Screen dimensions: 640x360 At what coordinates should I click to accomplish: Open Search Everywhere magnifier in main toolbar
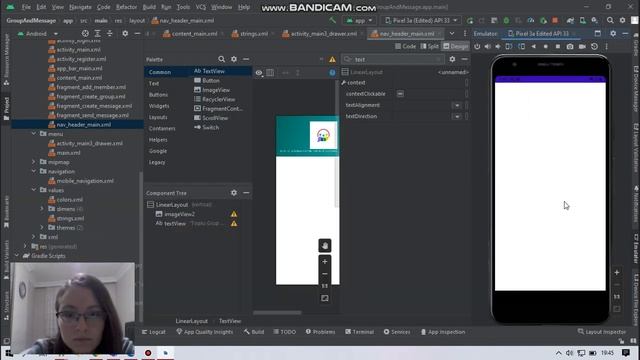pyautogui.click(x=610, y=20)
